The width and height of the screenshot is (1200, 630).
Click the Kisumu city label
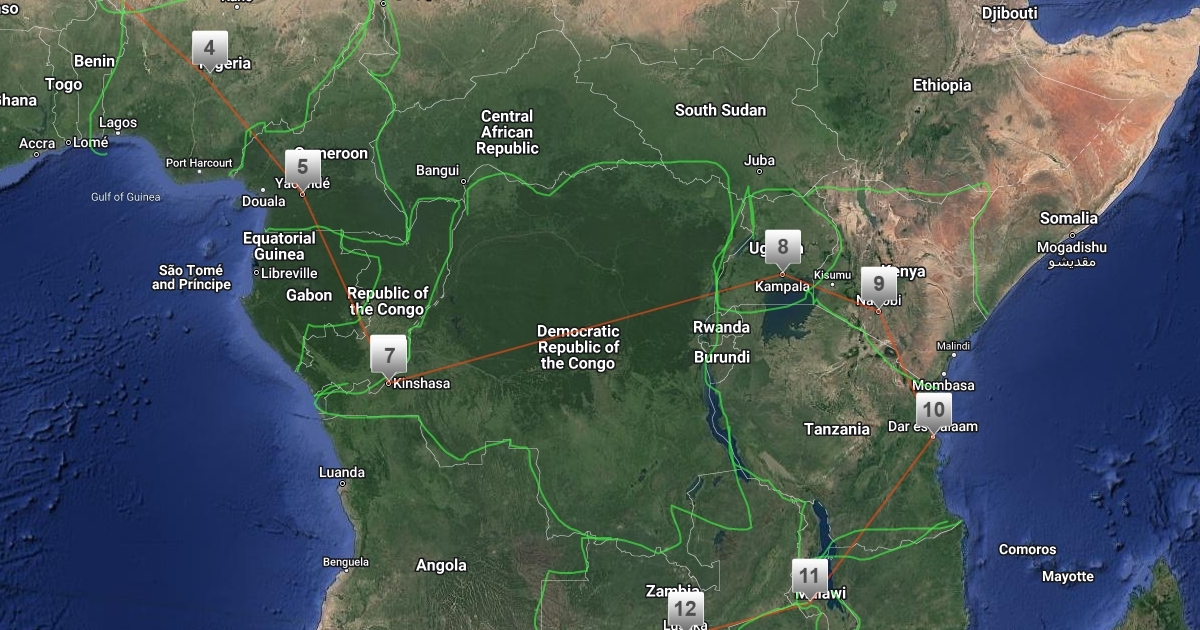832,275
